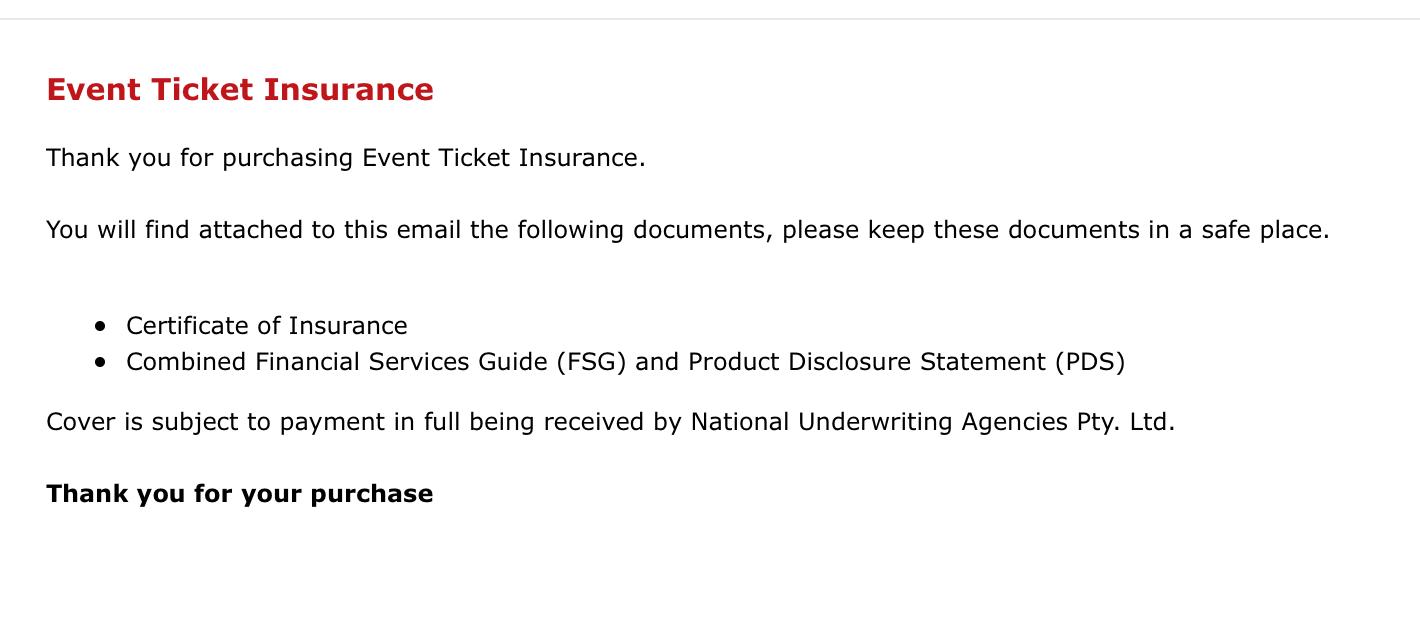
Task: Click the sentence thanking you for purchasing insurance
Action: [346, 158]
